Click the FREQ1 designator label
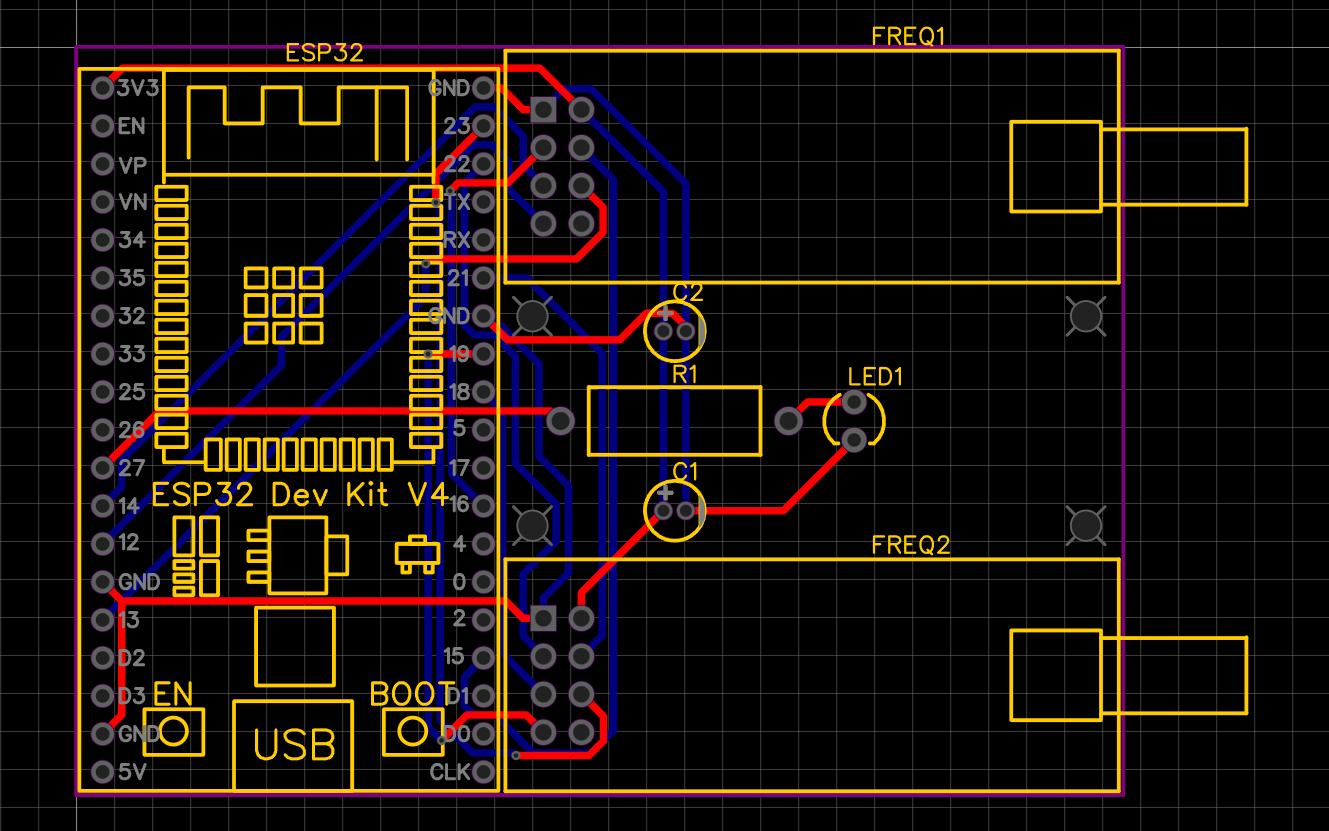 [908, 37]
